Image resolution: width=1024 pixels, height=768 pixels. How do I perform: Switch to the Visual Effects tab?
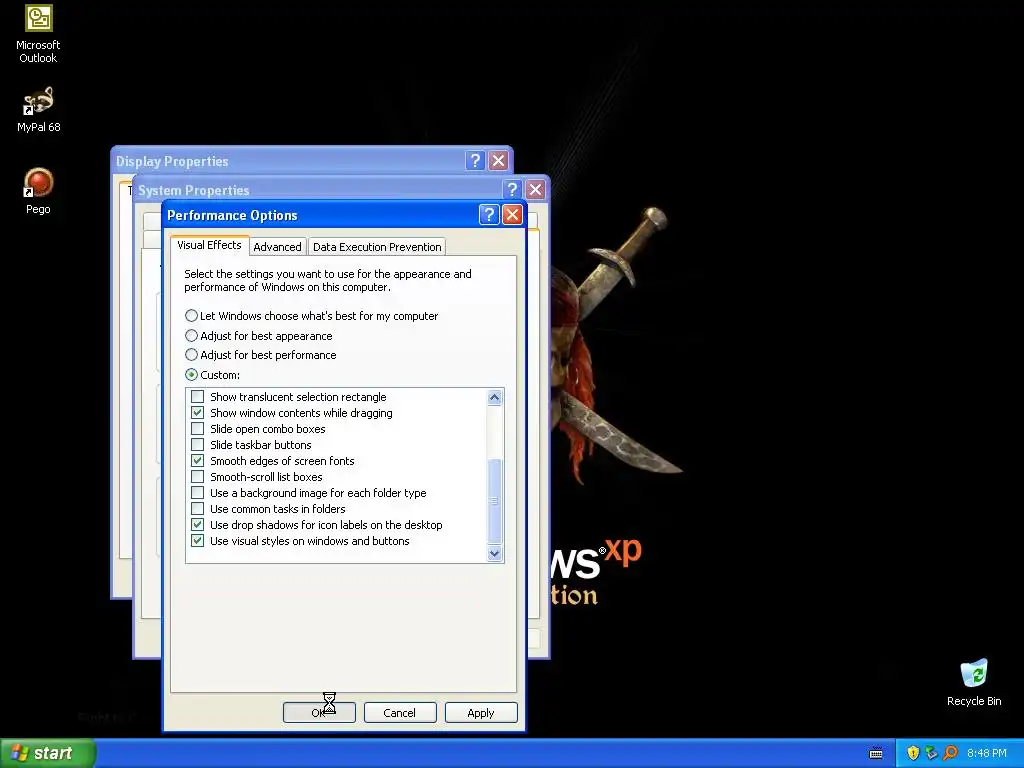tap(210, 245)
